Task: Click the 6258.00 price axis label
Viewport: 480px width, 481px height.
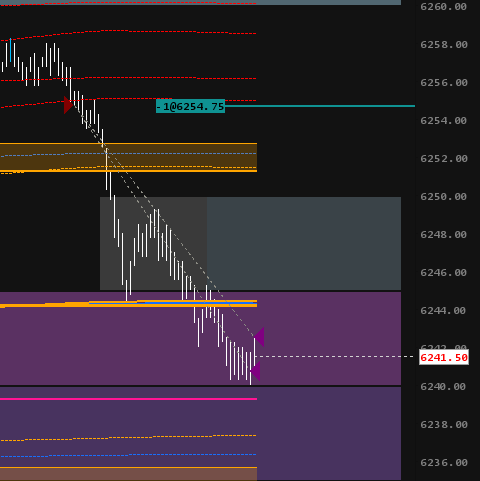Action: pyautogui.click(x=444, y=45)
